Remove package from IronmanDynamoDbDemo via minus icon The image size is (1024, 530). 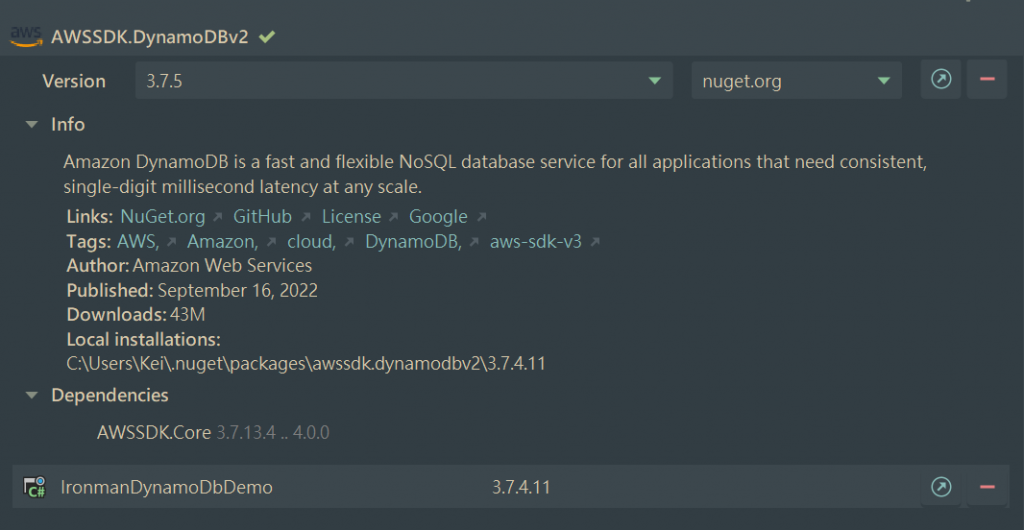coord(987,487)
